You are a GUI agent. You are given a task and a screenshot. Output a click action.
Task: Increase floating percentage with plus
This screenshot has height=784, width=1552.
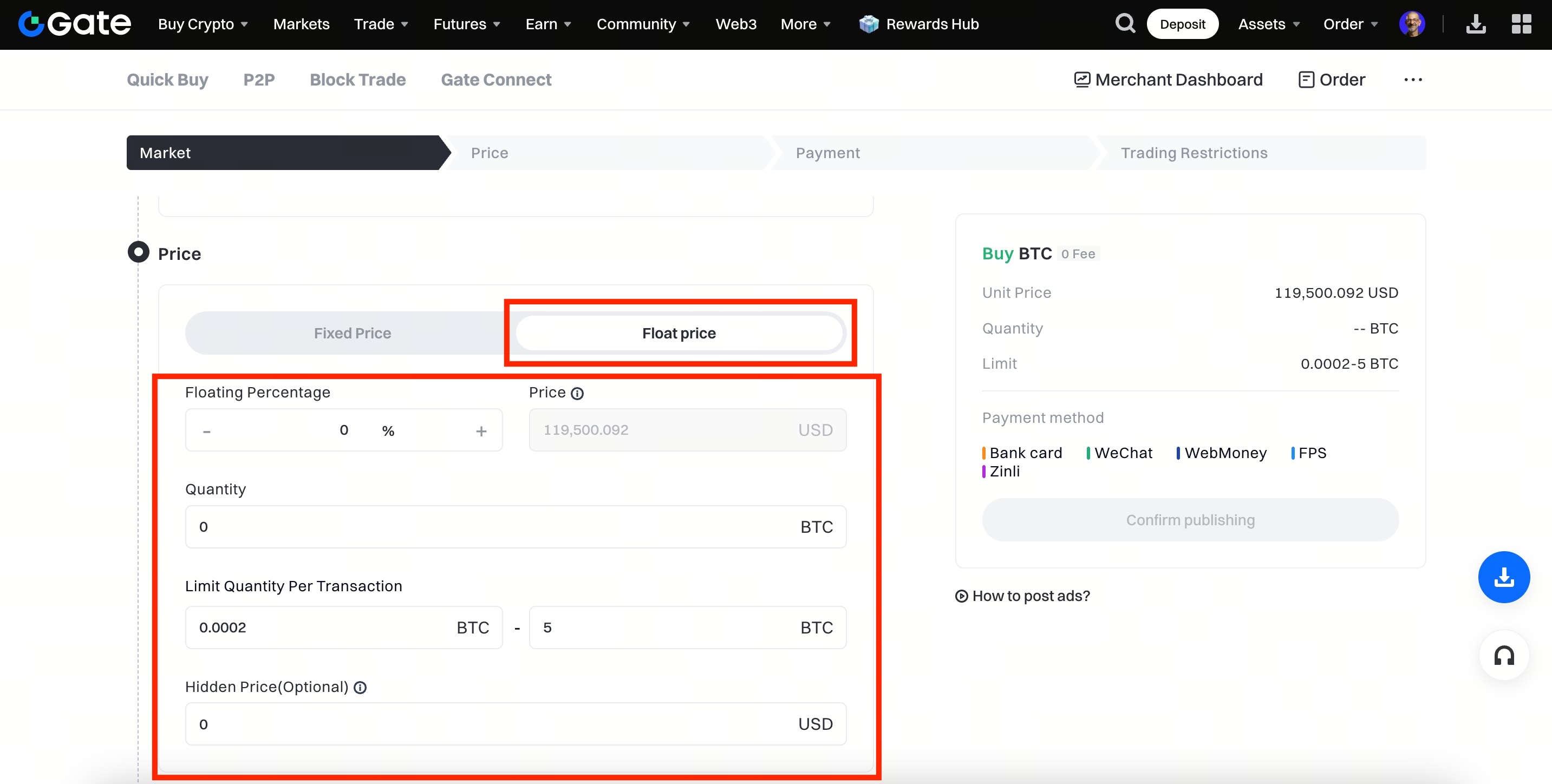tap(481, 431)
